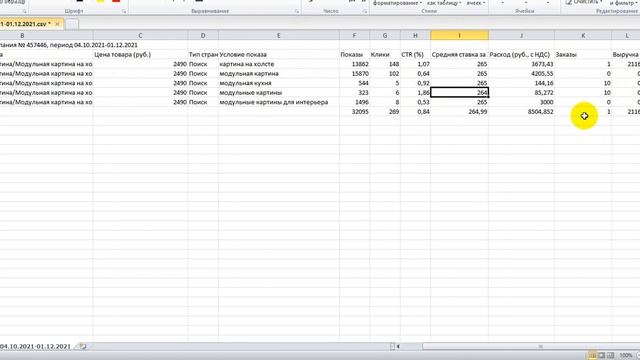
Task: Click the insert new worksheet icon
Action: click(x=83, y=346)
